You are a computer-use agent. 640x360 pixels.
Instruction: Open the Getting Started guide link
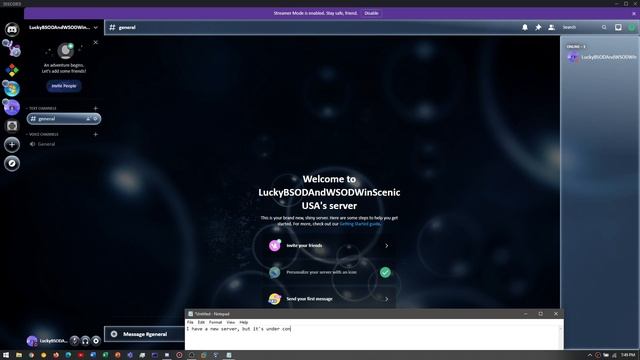360,224
